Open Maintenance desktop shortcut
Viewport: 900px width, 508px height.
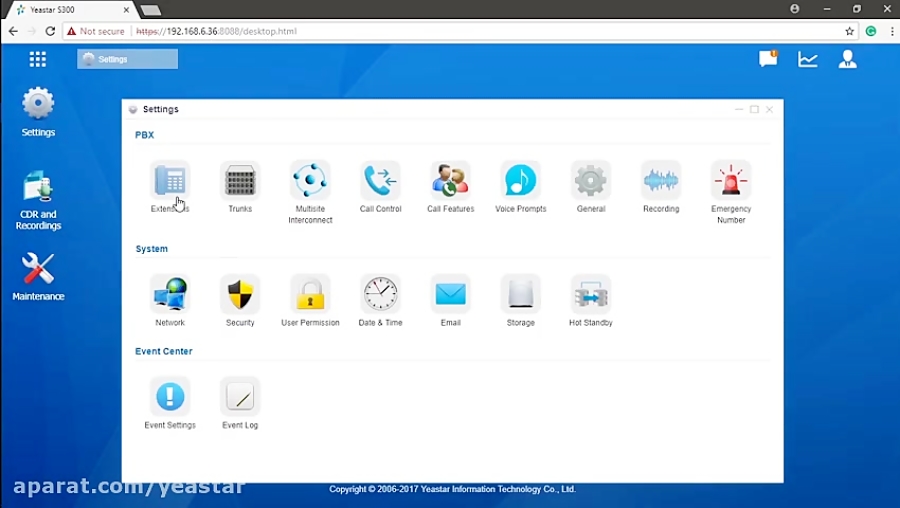(38, 276)
